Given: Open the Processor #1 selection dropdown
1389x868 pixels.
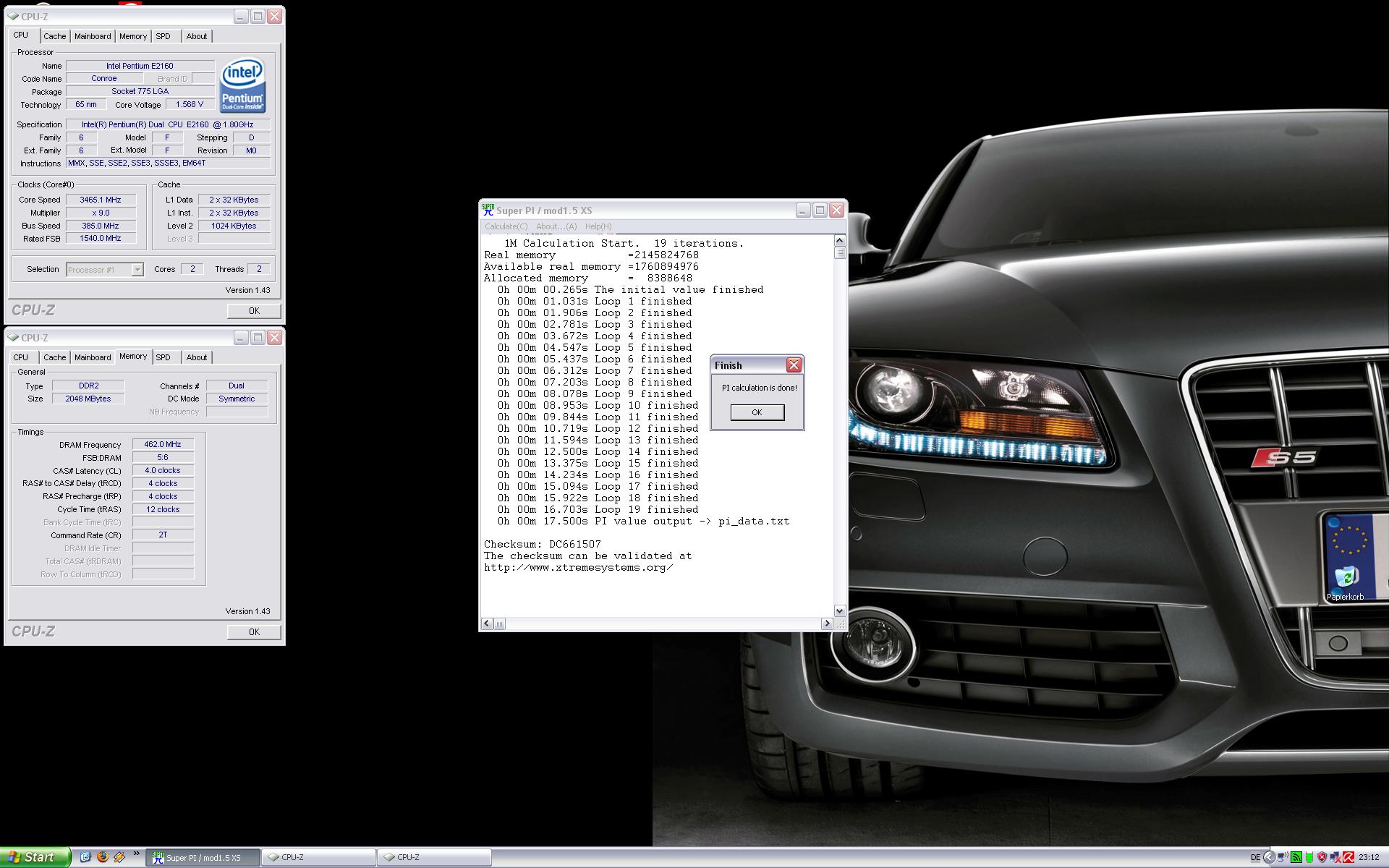Looking at the screenshot, I should click(137, 270).
